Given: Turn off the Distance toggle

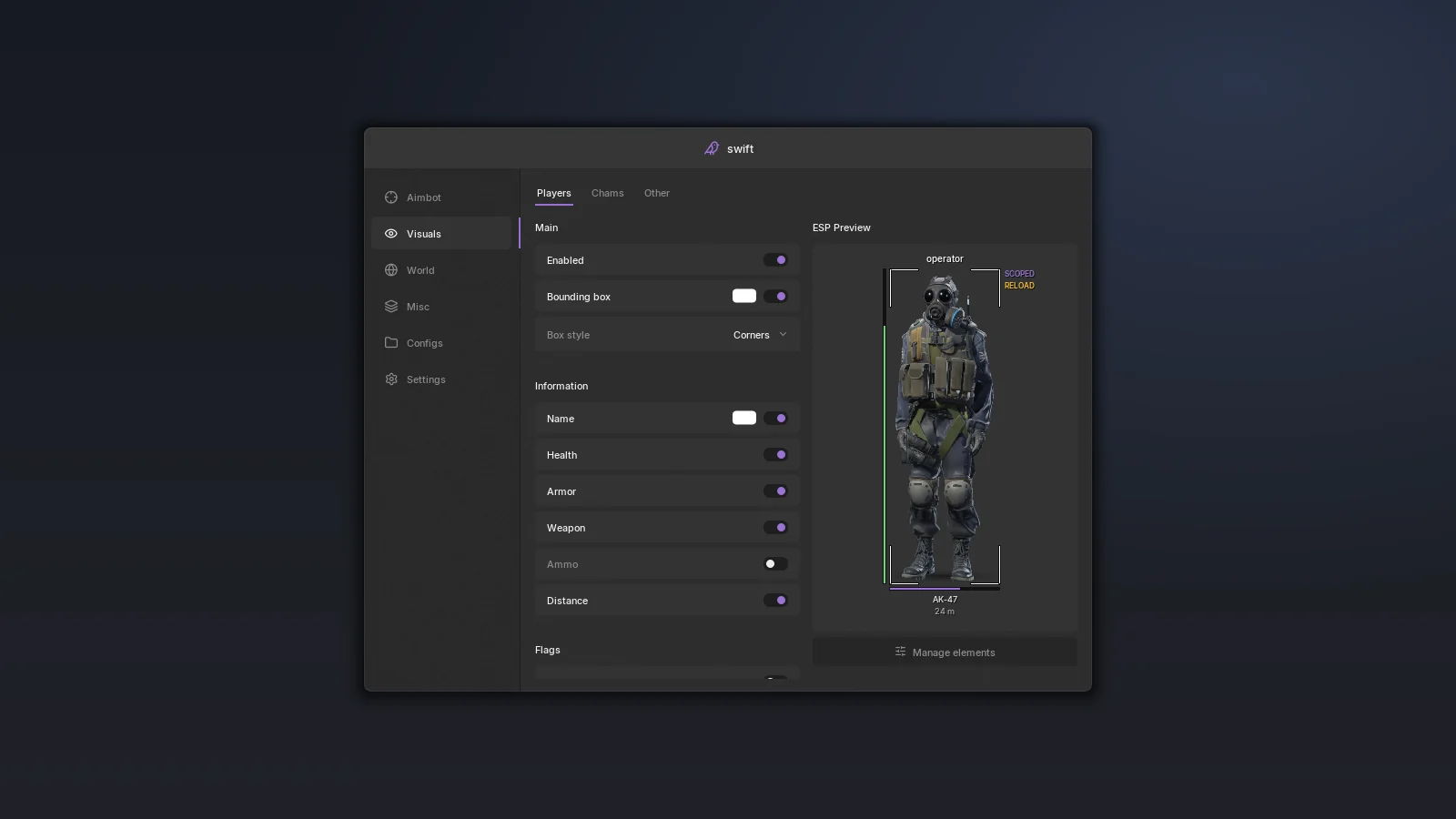Looking at the screenshot, I should click(775, 601).
